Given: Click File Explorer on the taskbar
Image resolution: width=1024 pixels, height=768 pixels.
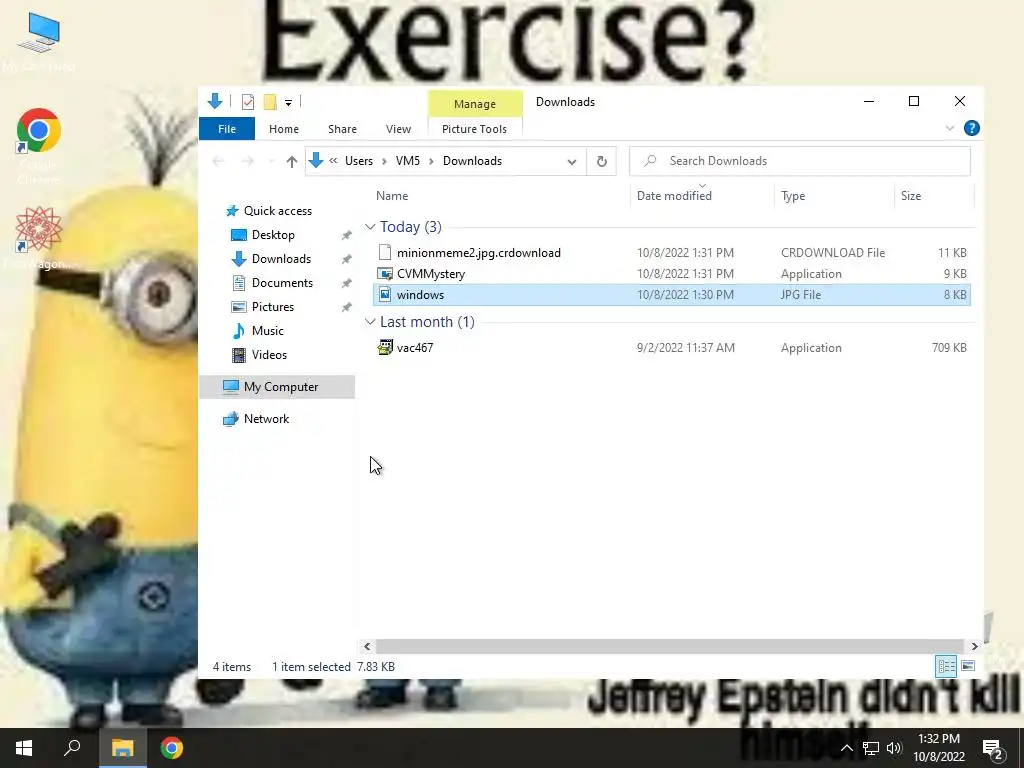Looking at the screenshot, I should click(122, 748).
